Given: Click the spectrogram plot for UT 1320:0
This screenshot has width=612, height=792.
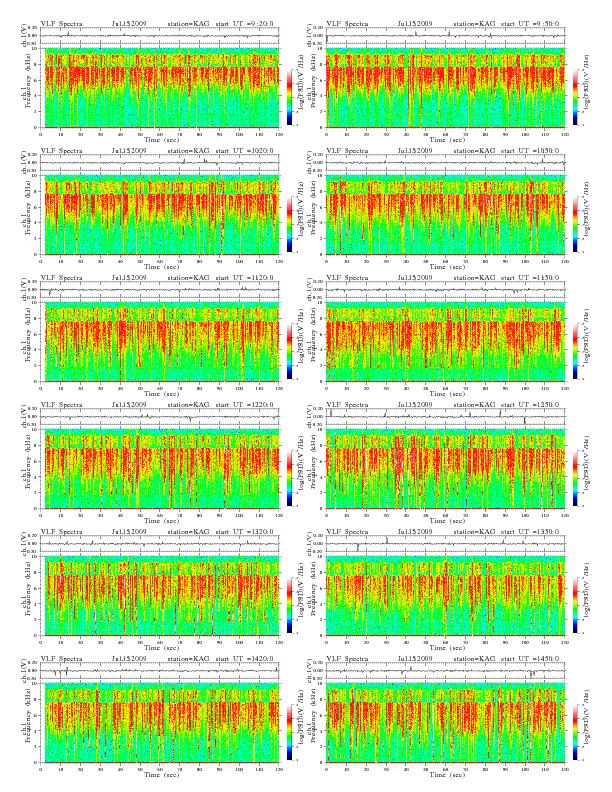Looking at the screenshot, I should [160, 596].
